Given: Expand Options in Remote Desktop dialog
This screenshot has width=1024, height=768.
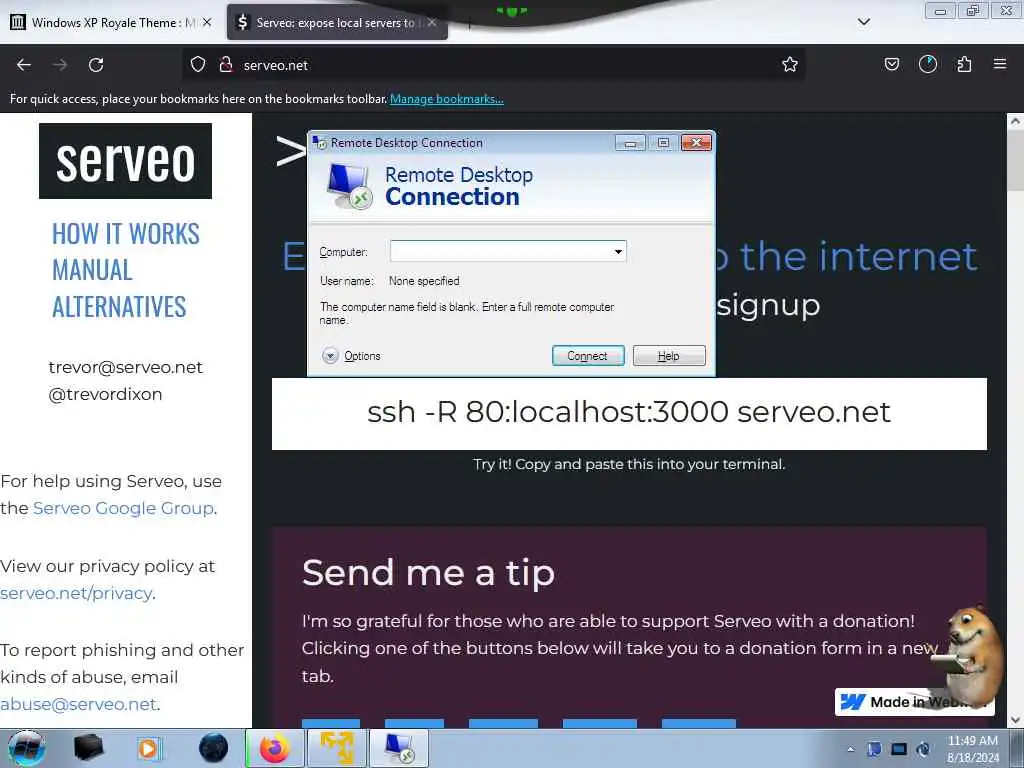Looking at the screenshot, I should coord(351,356).
